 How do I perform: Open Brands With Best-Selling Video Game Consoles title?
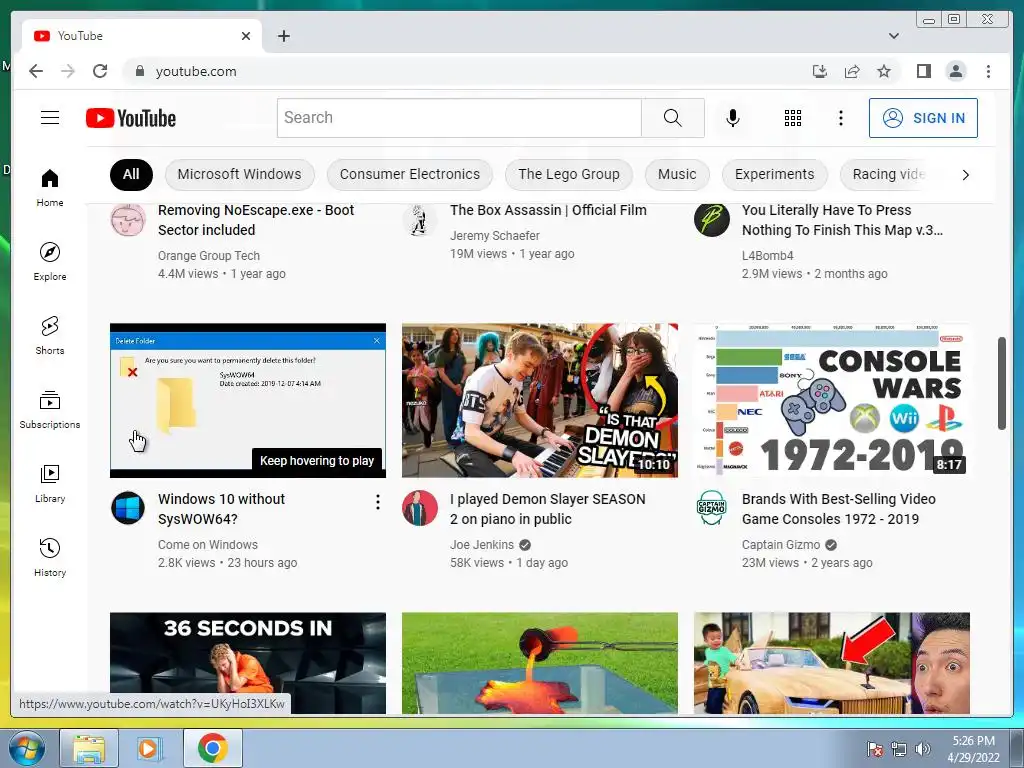click(x=839, y=509)
